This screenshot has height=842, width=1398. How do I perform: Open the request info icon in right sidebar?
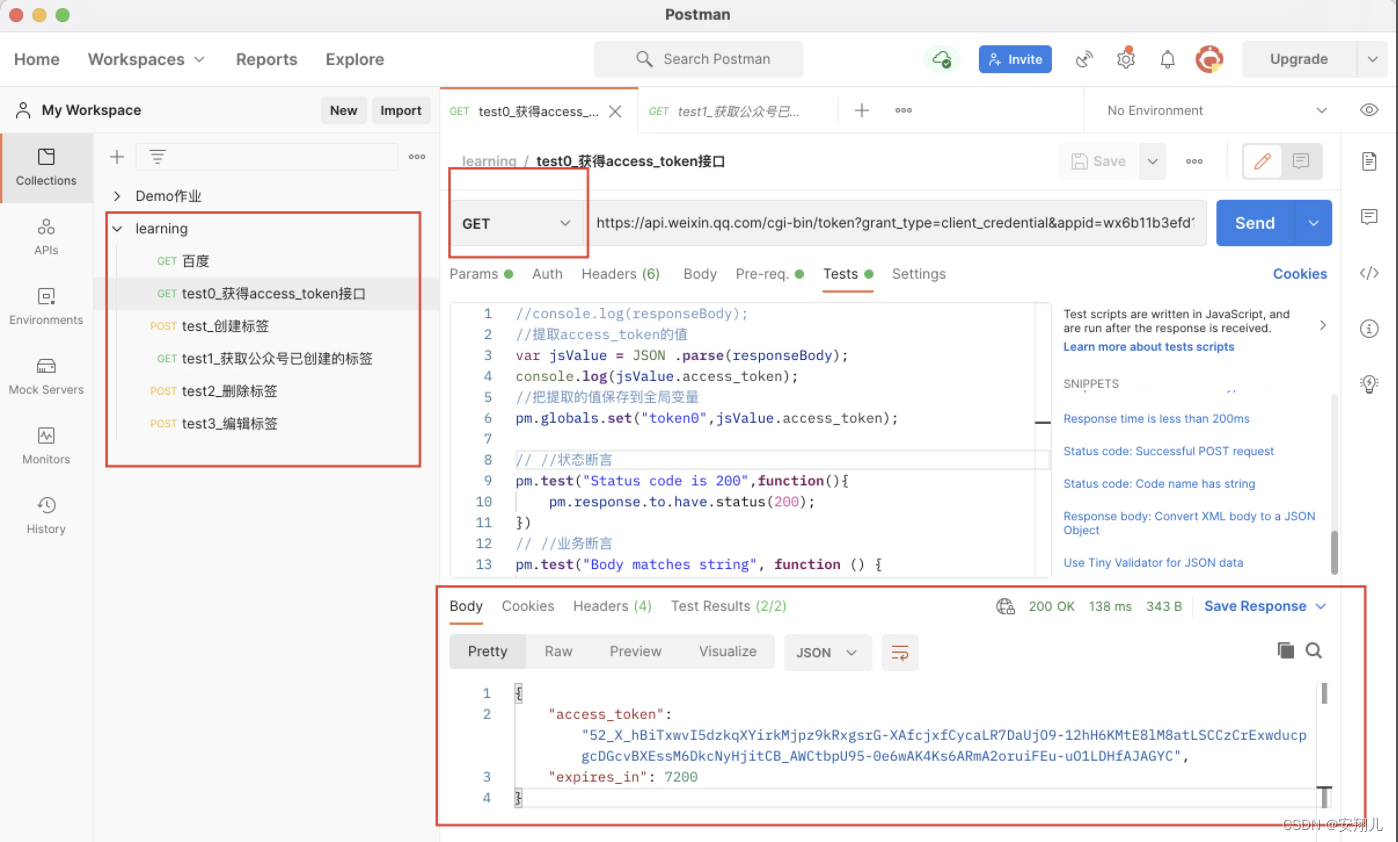tap(1370, 328)
